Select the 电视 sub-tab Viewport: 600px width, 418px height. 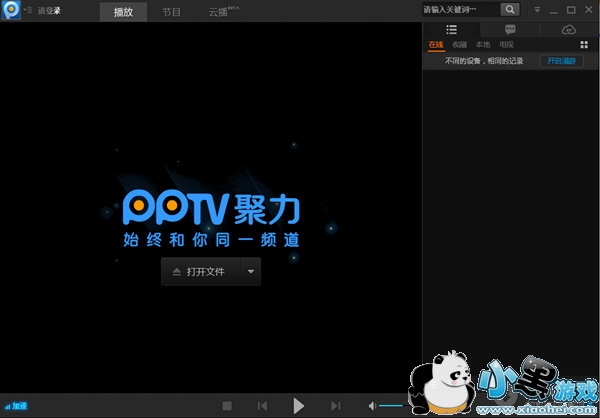coord(506,45)
